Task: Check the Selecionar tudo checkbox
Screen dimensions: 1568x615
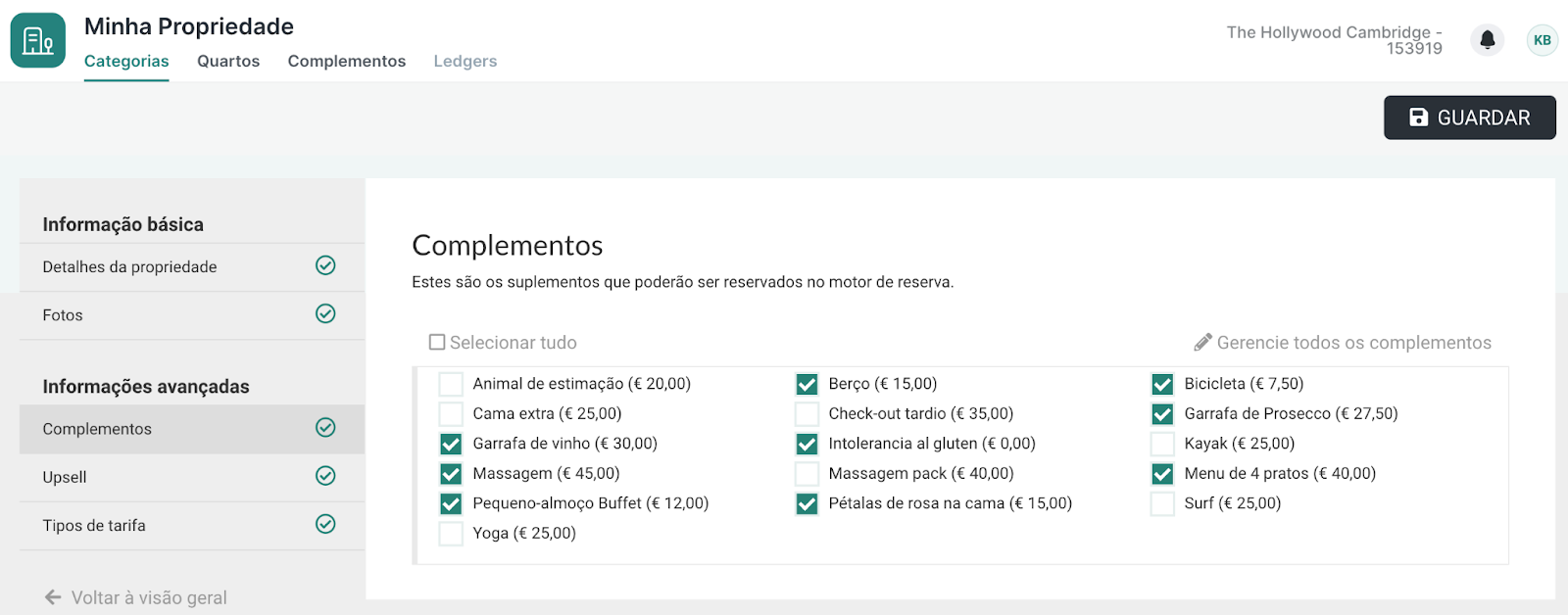Action: coord(437,342)
